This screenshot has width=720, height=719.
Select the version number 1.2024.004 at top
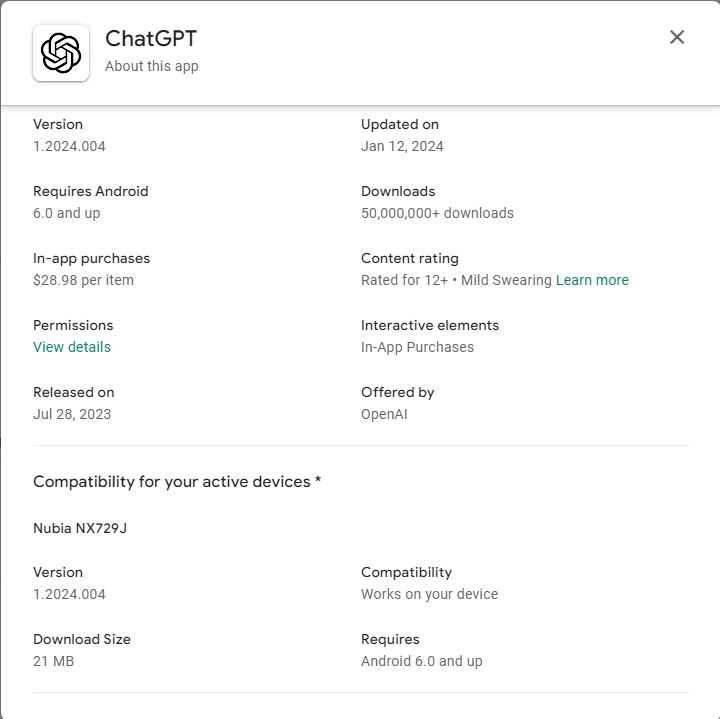[69, 146]
